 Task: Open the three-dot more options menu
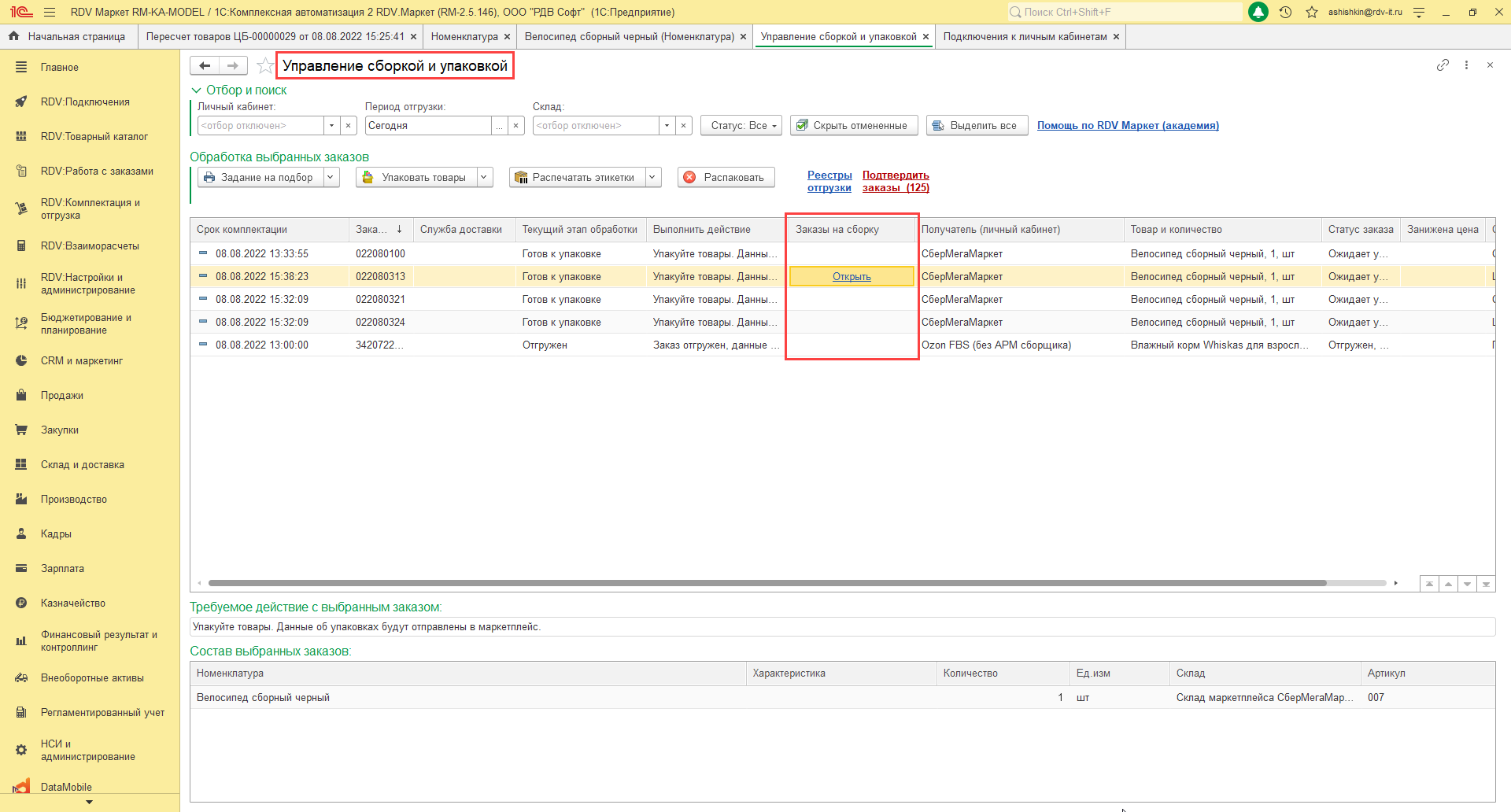(x=1466, y=65)
